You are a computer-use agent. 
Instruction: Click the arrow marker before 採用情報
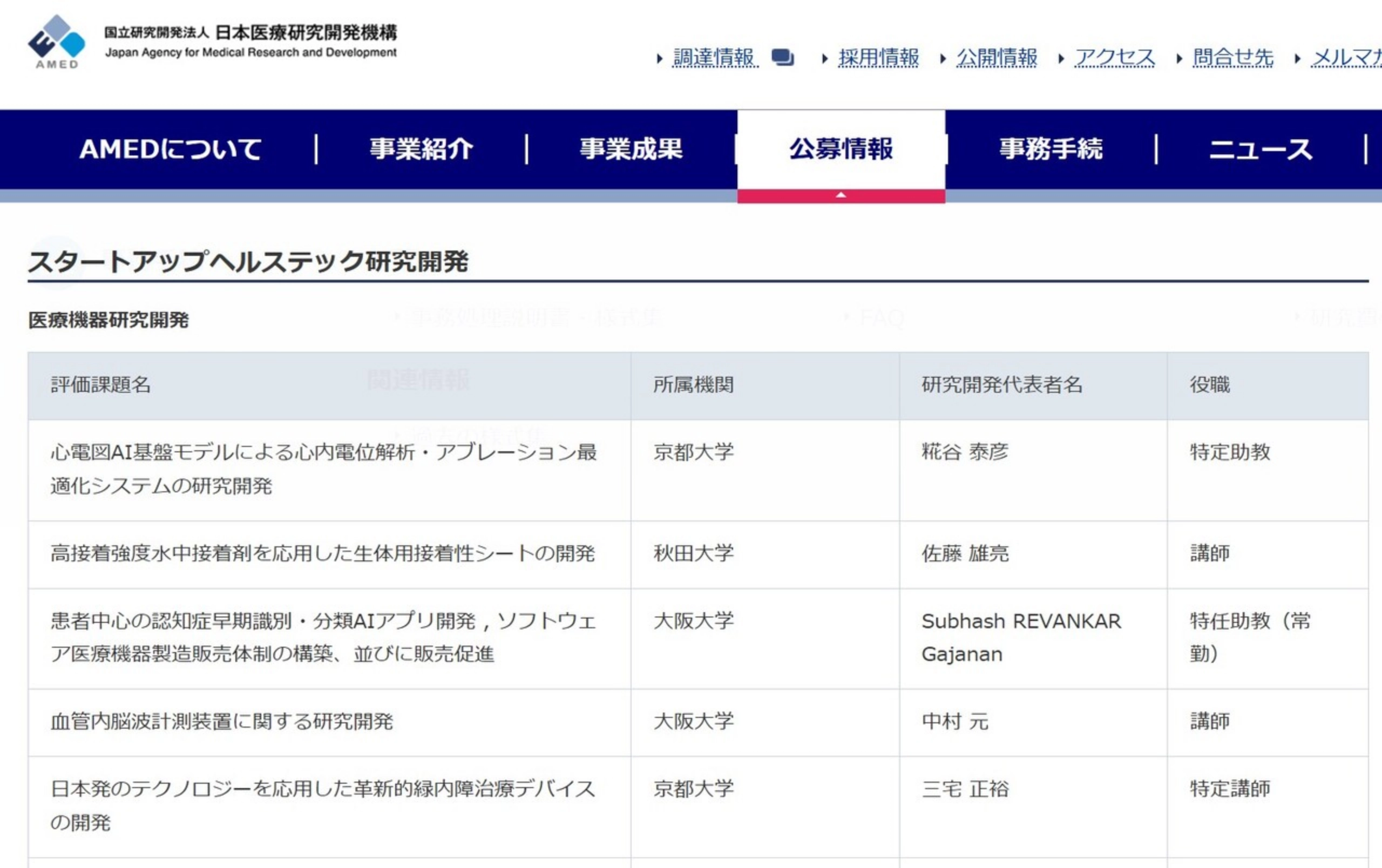tap(825, 58)
